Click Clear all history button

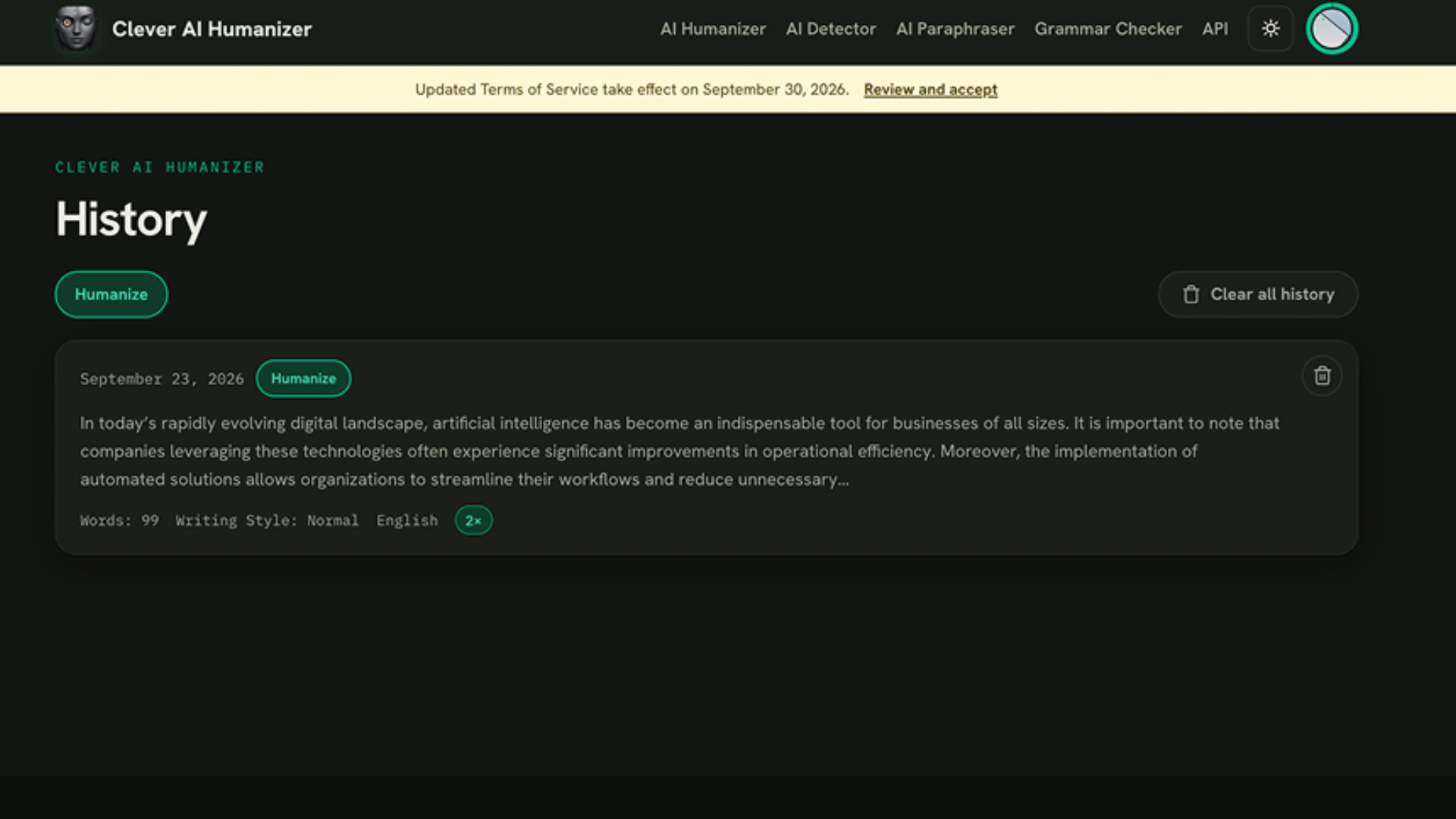point(1257,294)
